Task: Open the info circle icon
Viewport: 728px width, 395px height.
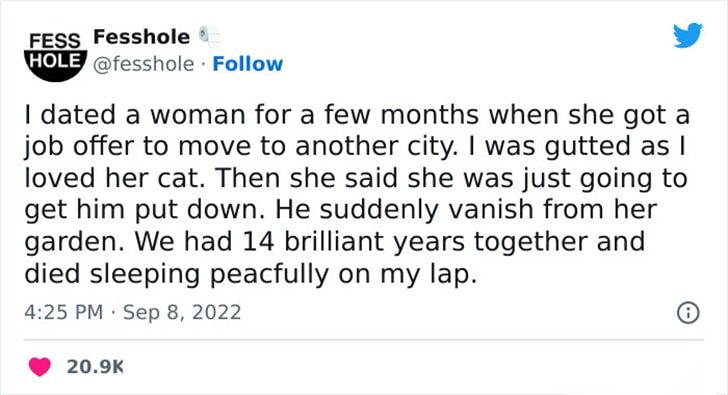Action: click(688, 313)
